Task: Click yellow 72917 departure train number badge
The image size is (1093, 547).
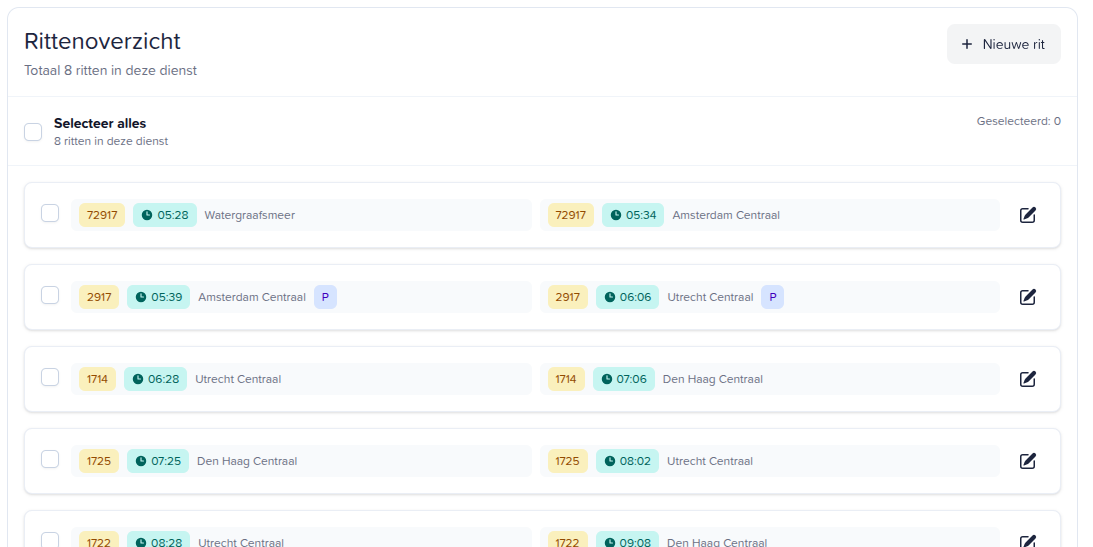Action: point(102,215)
